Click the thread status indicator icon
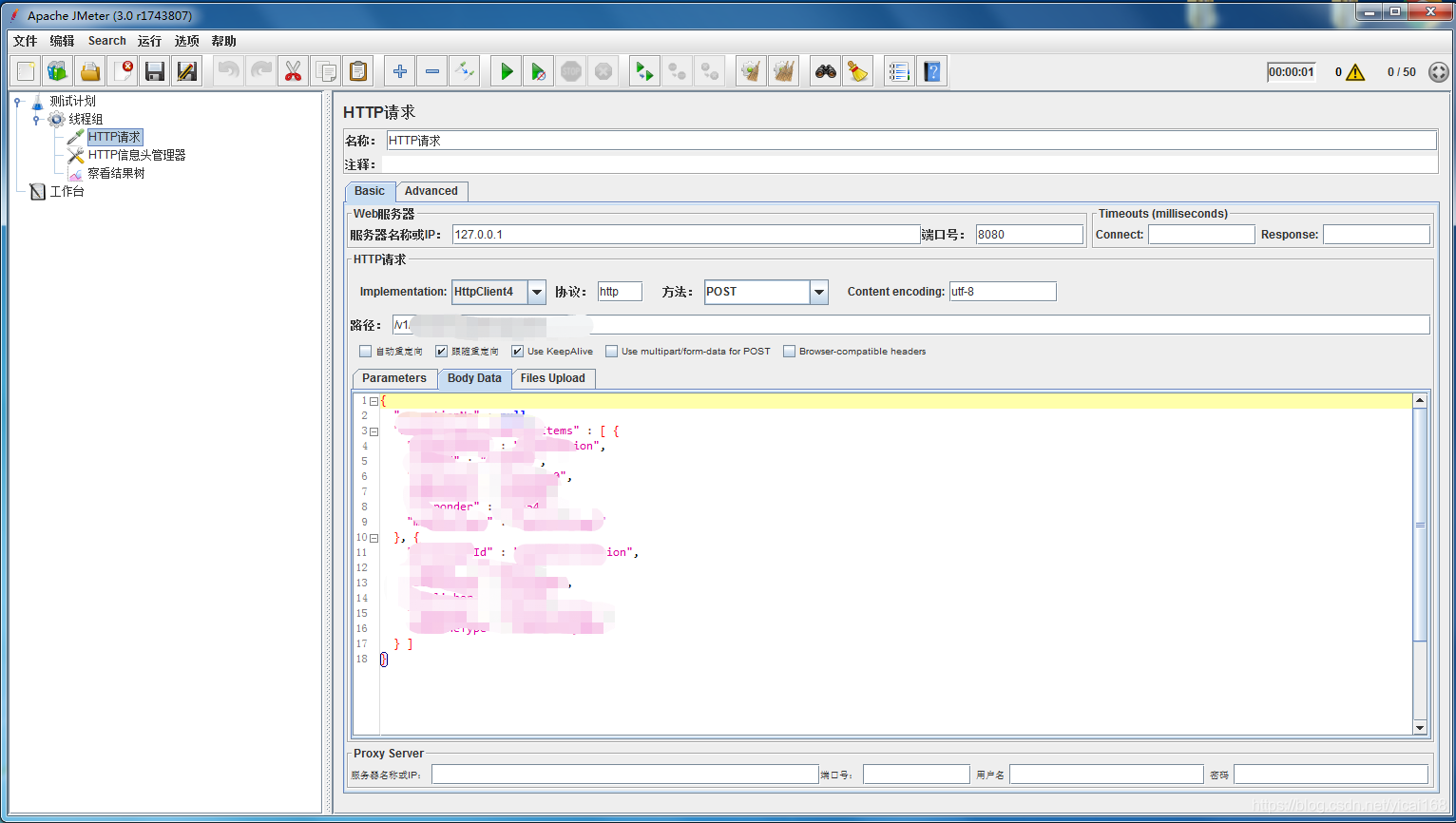Screen dimensions: 1456x823 [1439, 72]
